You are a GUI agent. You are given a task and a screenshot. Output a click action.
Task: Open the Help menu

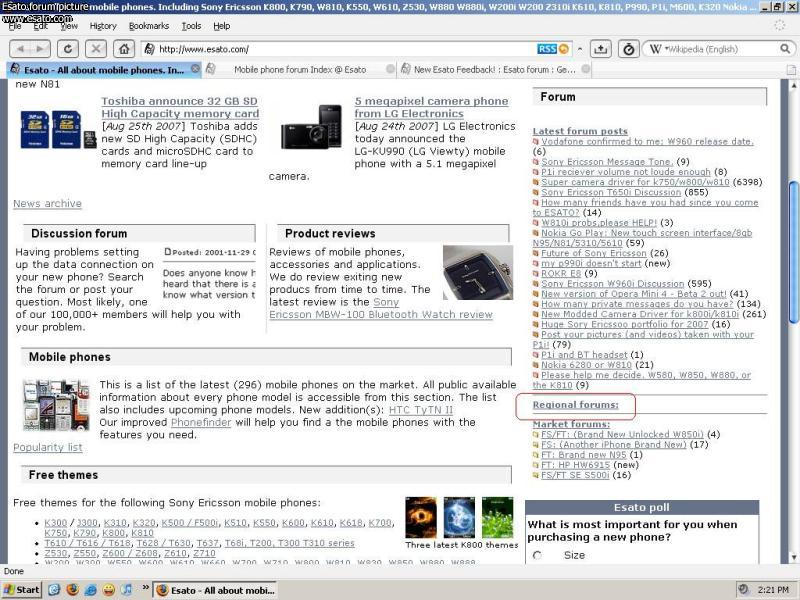(221, 26)
